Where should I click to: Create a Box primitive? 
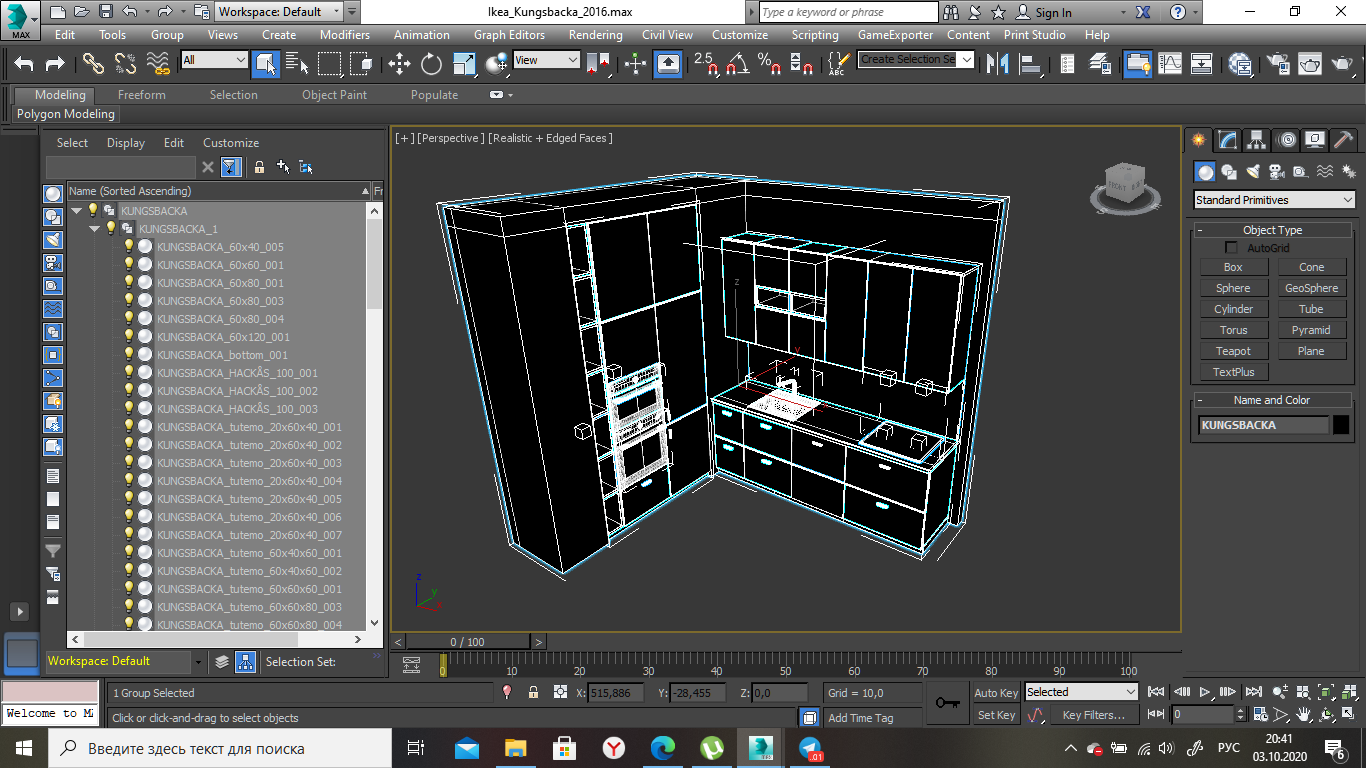pyautogui.click(x=1233, y=267)
